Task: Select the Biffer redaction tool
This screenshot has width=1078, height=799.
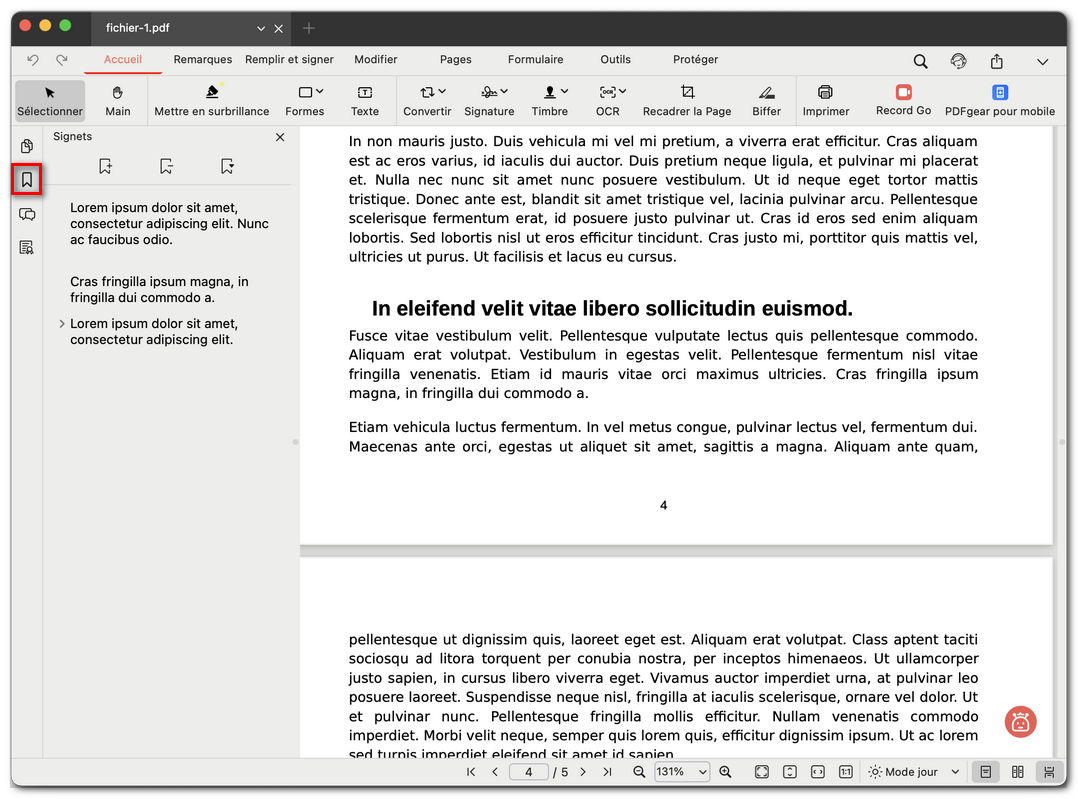Action: point(766,100)
